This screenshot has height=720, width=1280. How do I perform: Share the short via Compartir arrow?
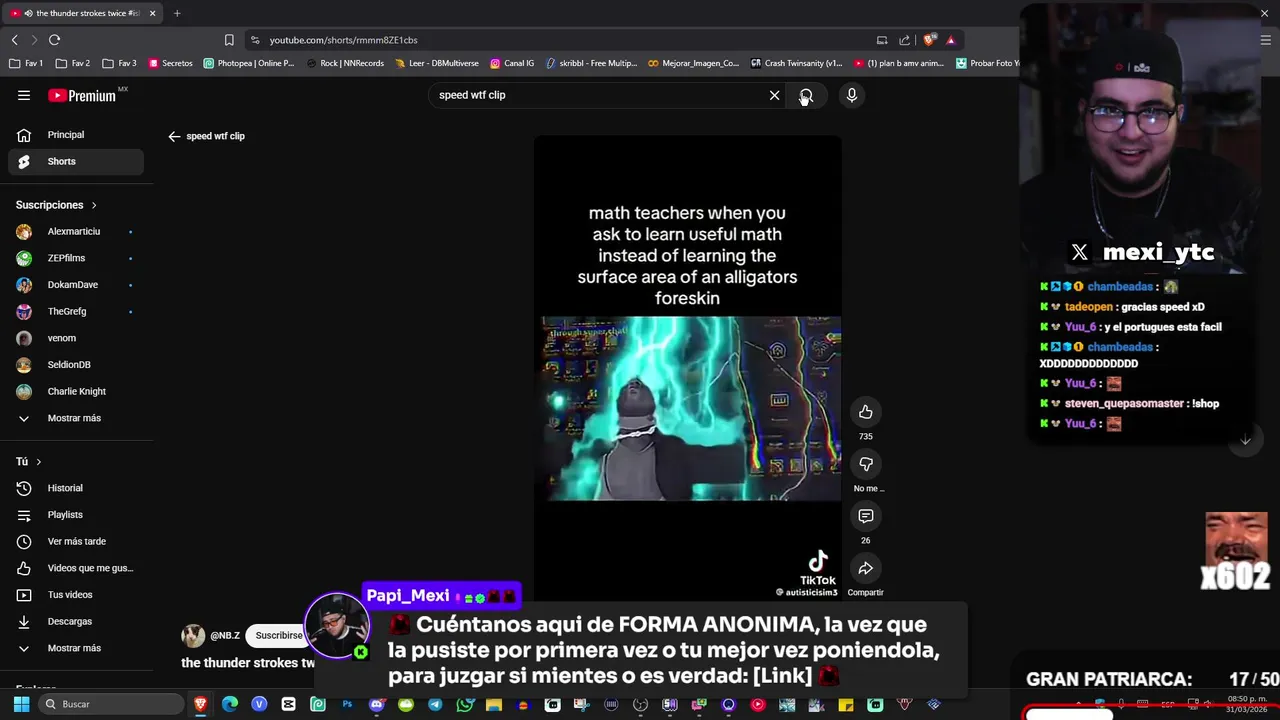click(x=866, y=568)
